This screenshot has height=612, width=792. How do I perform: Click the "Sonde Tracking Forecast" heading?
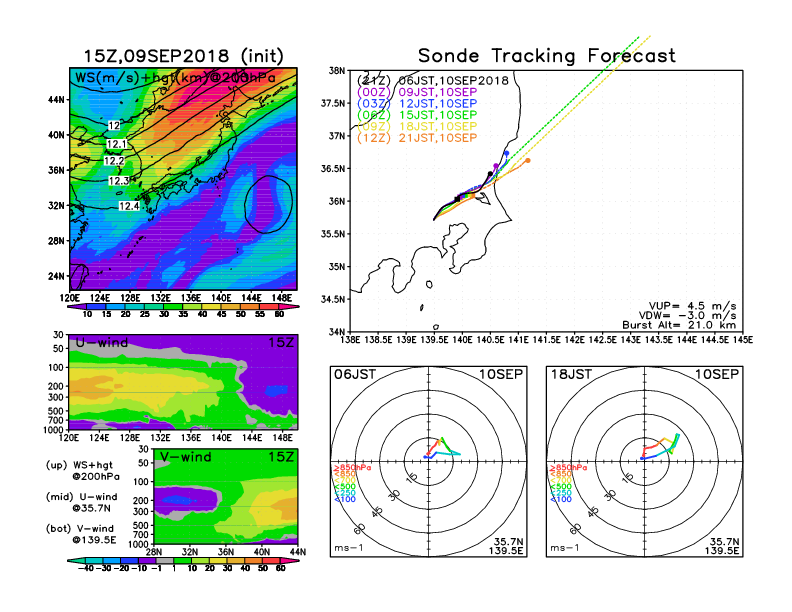[x=547, y=56]
